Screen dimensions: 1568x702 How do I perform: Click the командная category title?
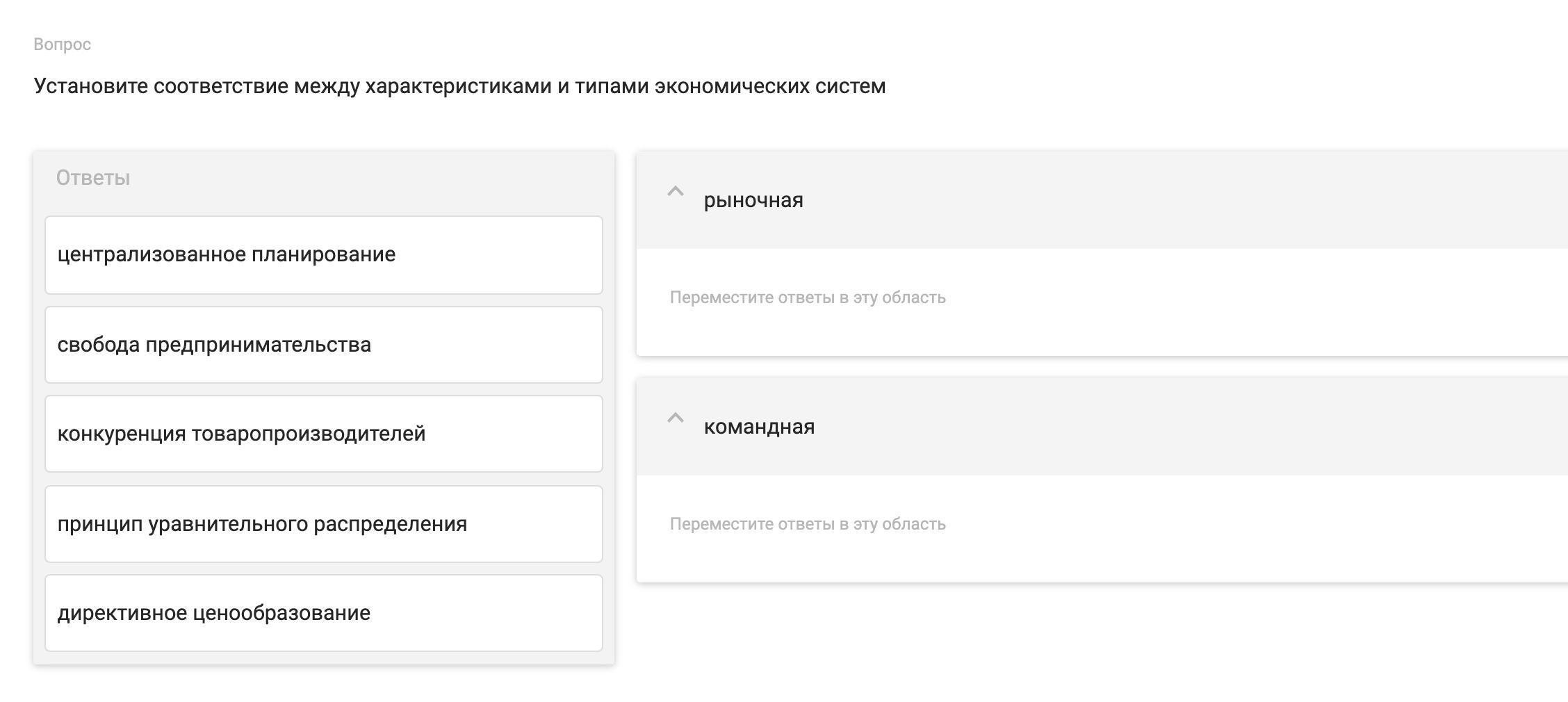[x=759, y=427]
